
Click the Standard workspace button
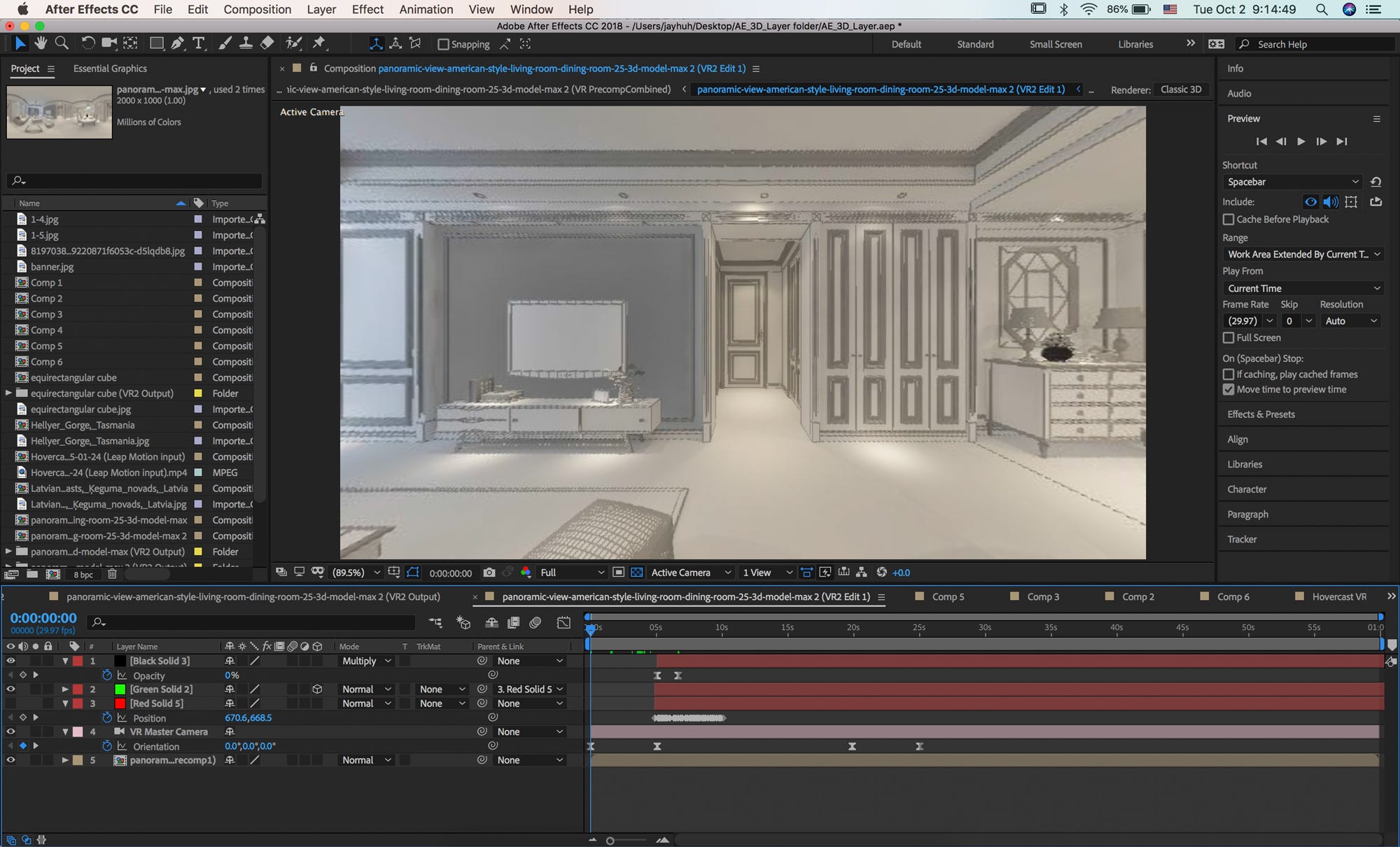pos(975,44)
